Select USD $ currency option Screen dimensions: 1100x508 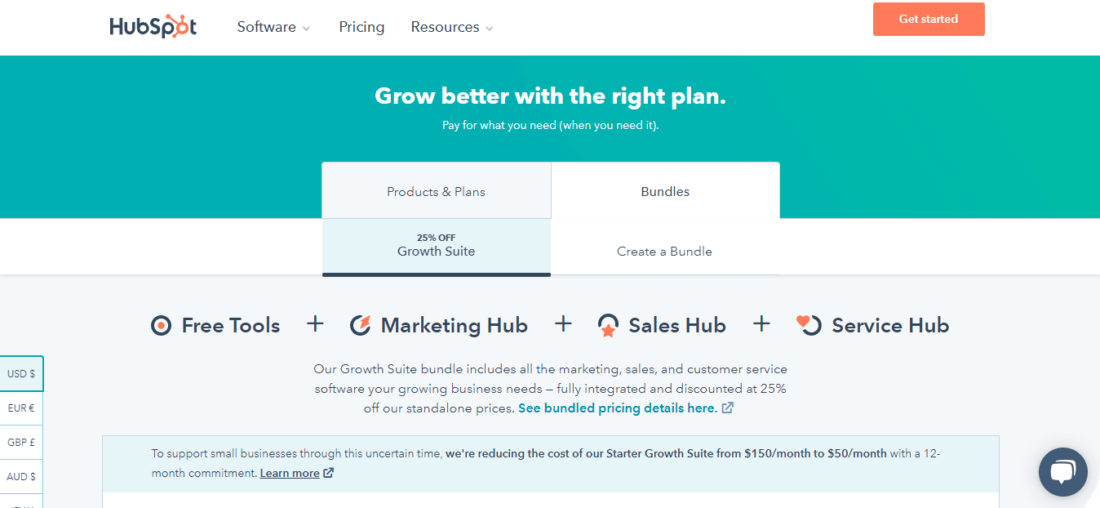click(x=21, y=374)
